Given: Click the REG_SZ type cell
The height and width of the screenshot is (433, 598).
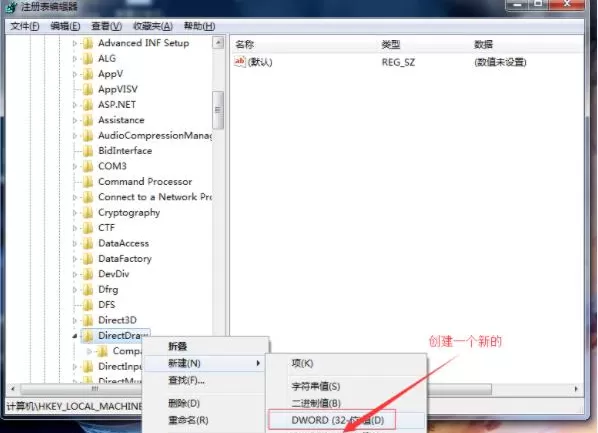Looking at the screenshot, I should [398, 62].
